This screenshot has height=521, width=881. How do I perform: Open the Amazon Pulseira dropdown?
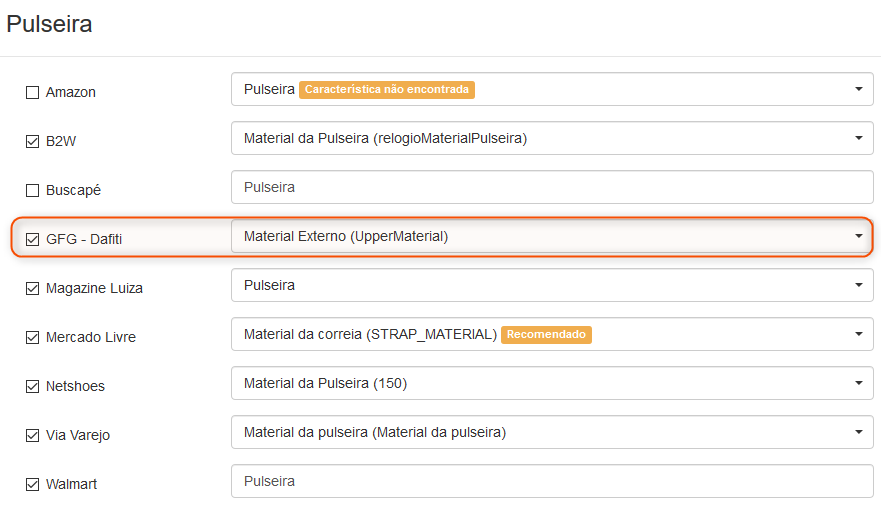552,89
